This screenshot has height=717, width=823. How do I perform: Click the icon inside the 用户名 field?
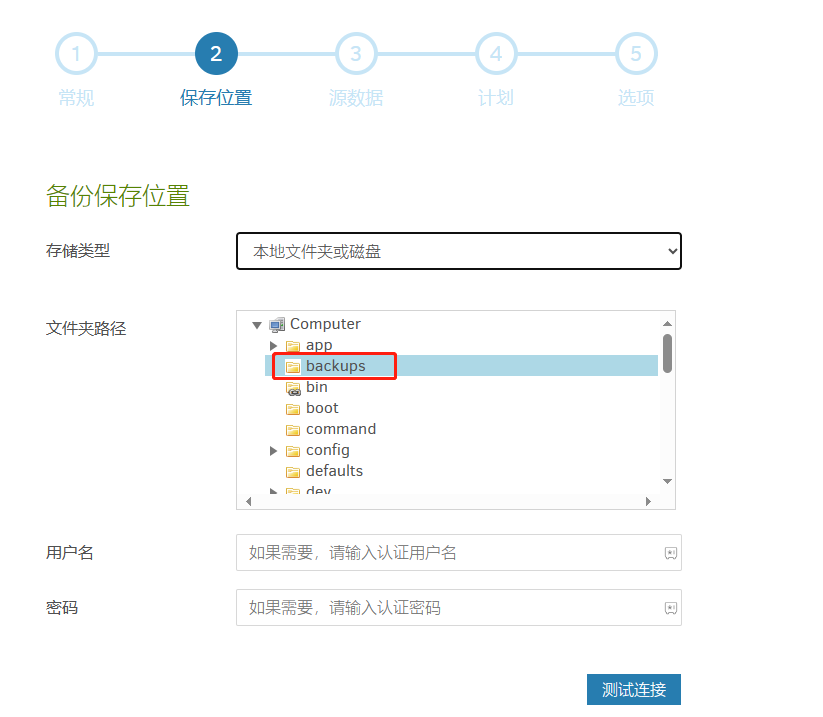(x=671, y=553)
